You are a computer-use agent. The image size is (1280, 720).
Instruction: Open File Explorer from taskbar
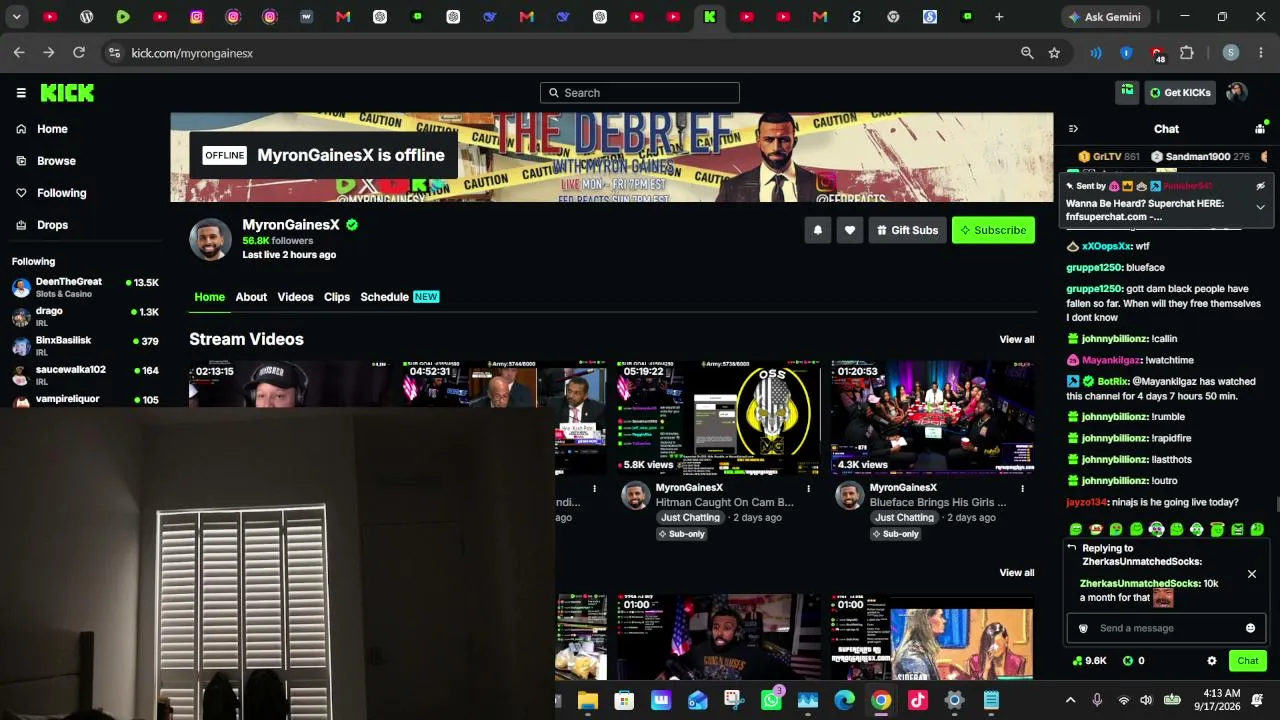(x=587, y=701)
